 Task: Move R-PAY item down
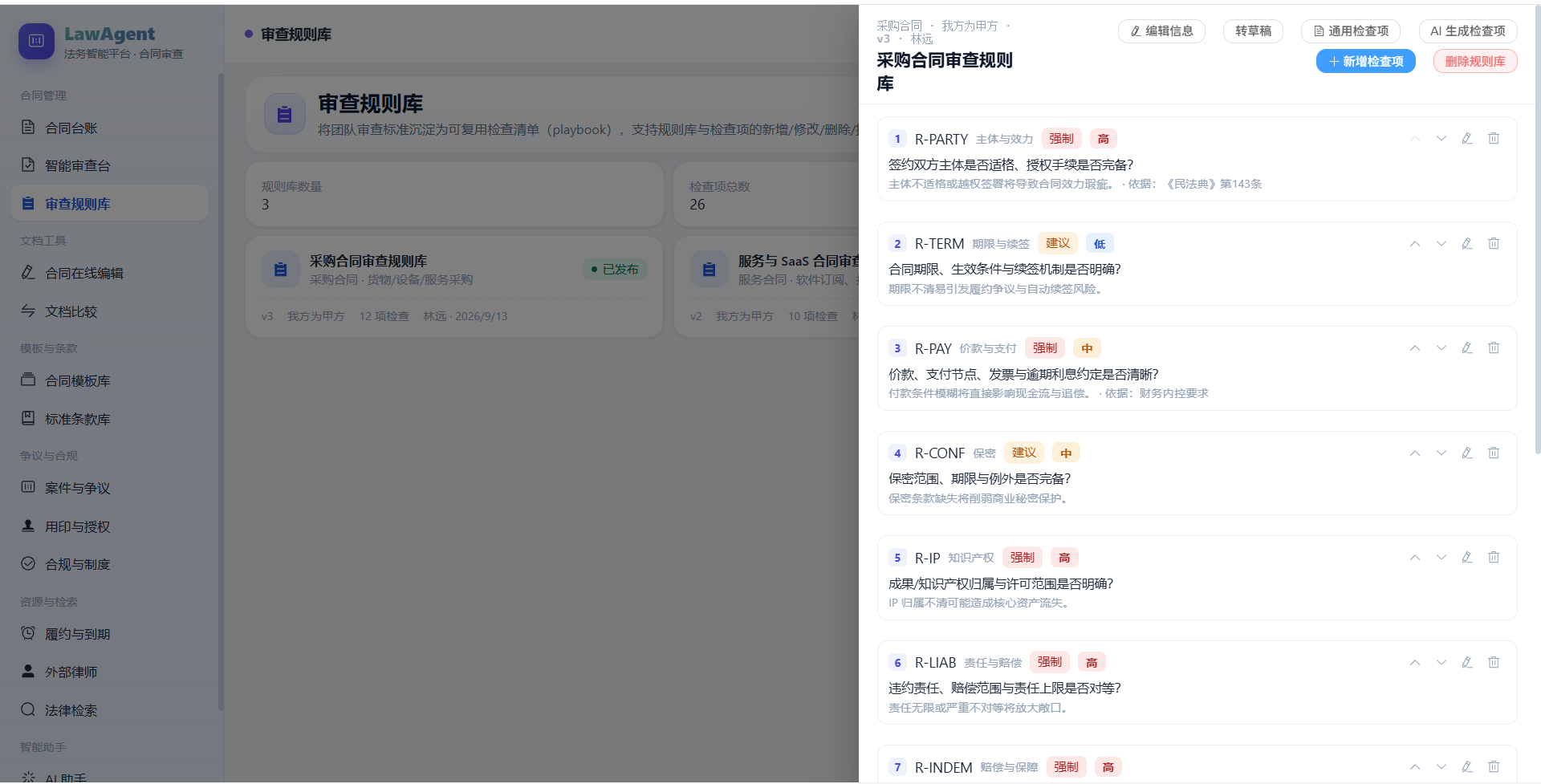pyautogui.click(x=1441, y=348)
